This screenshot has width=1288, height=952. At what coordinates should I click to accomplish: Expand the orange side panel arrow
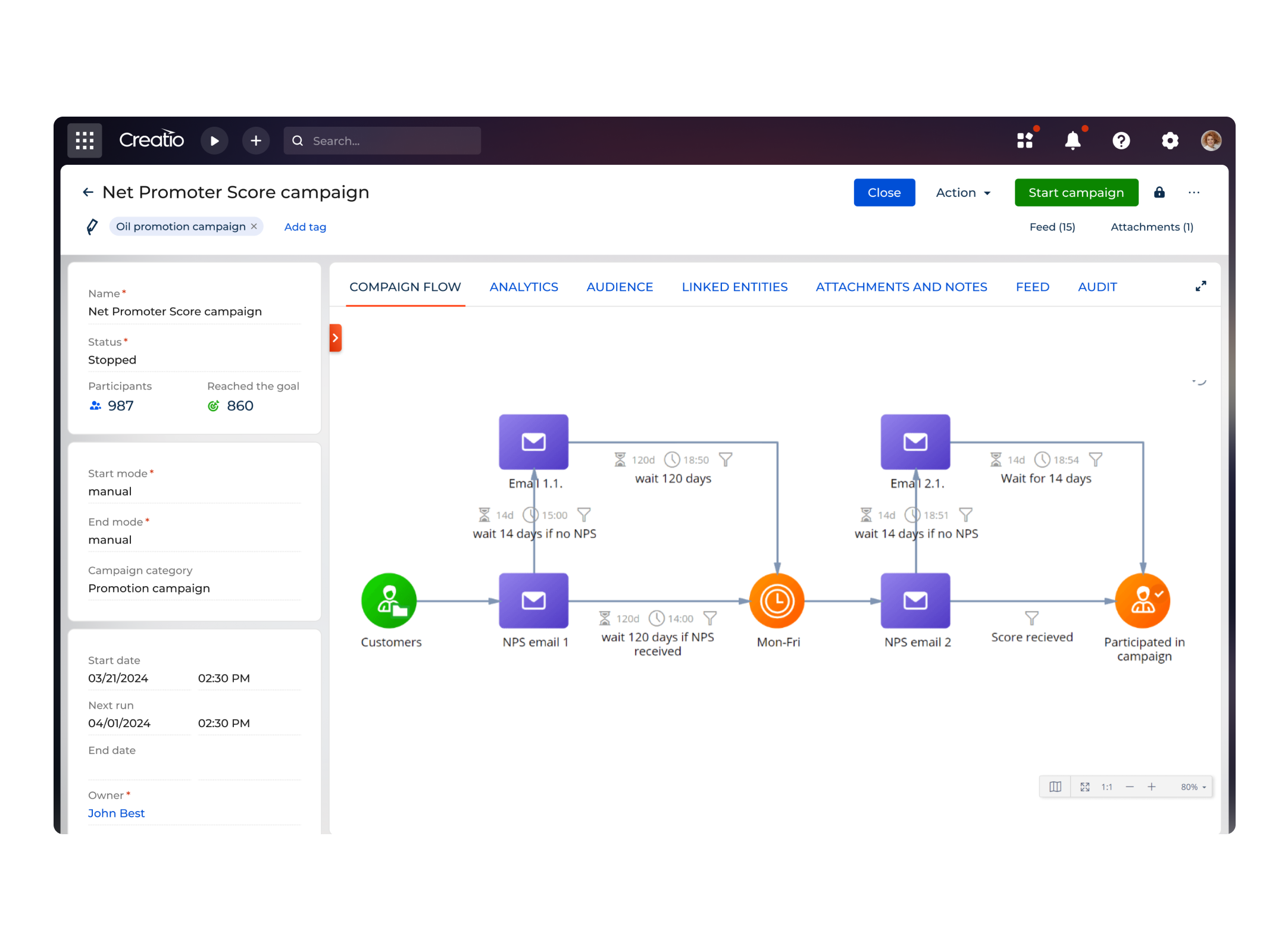pos(336,338)
